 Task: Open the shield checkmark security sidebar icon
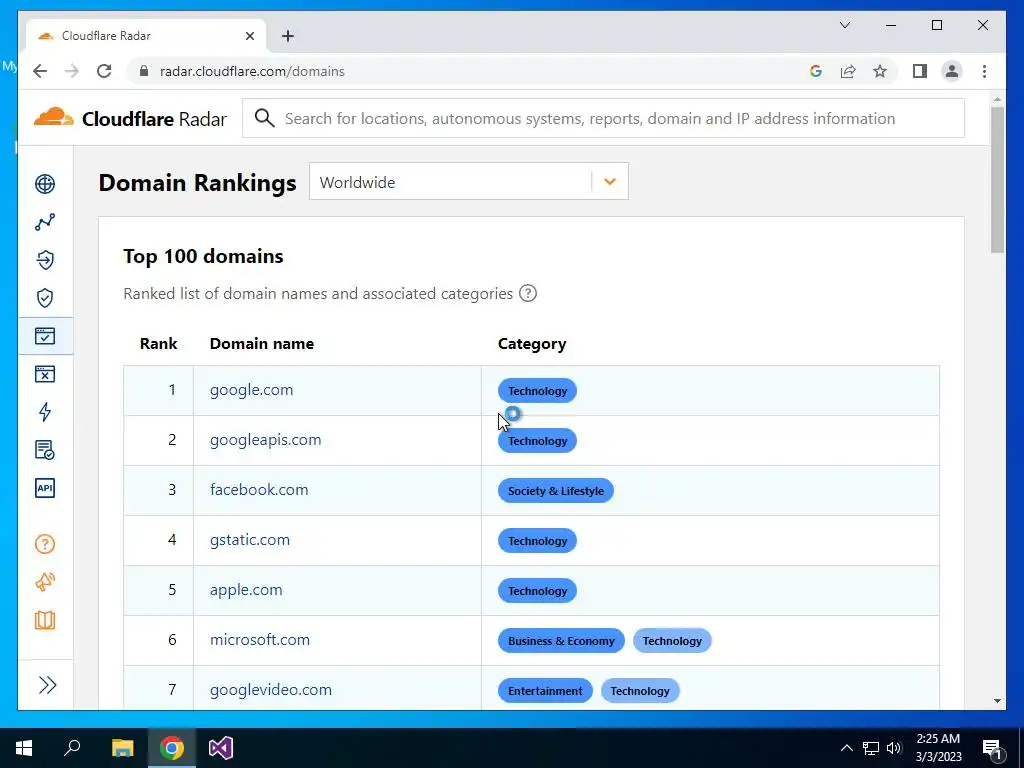(x=45, y=298)
